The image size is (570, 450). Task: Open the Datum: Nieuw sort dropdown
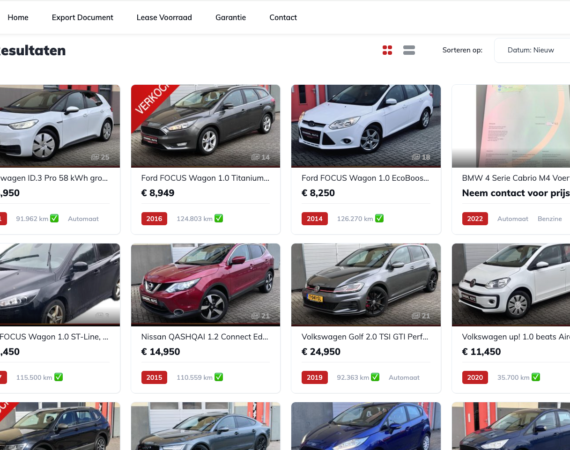point(532,50)
